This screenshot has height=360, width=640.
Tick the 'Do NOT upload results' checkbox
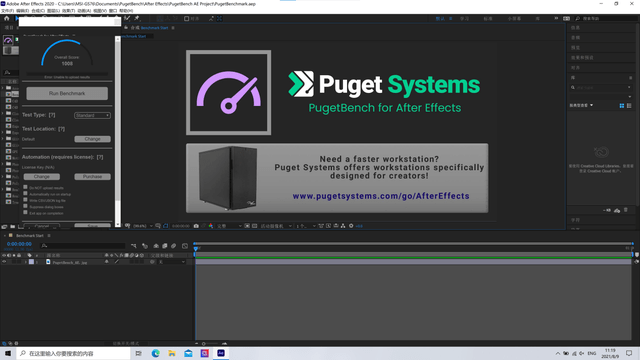[25, 187]
